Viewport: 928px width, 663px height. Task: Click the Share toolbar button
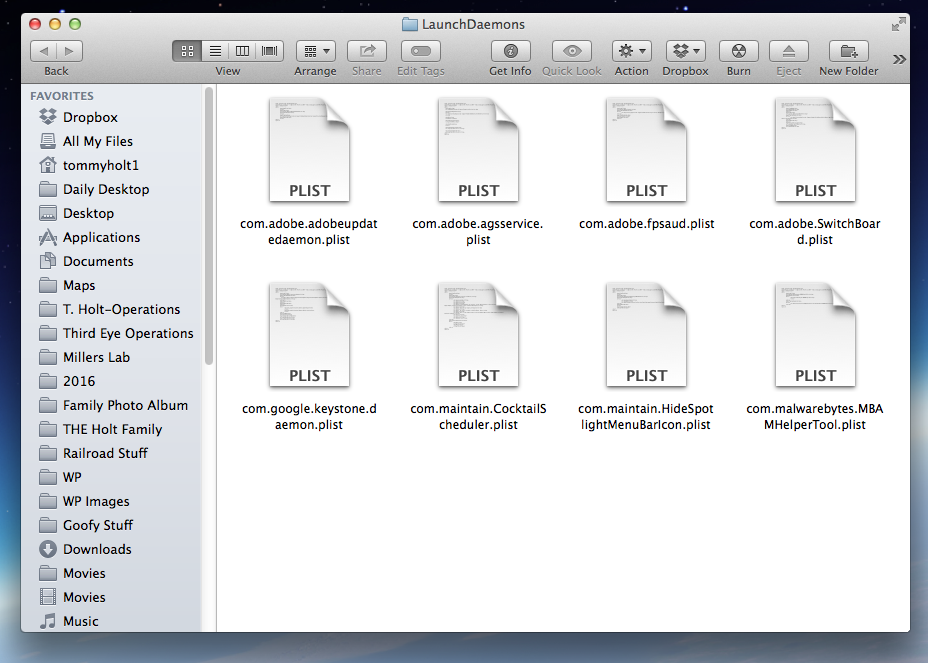(367, 51)
